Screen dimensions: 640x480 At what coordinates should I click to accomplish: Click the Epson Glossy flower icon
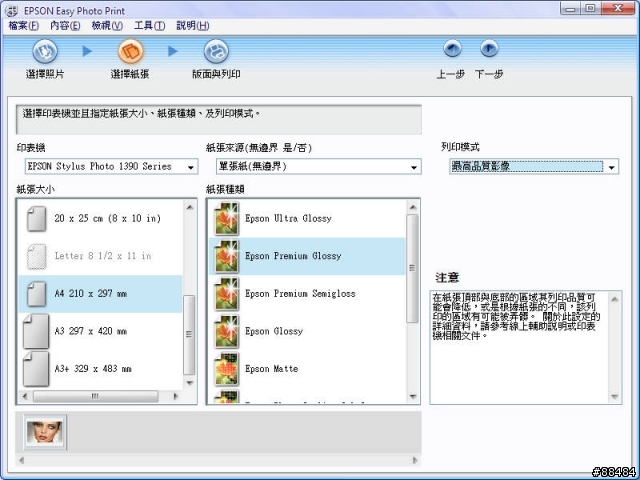[x=227, y=331]
